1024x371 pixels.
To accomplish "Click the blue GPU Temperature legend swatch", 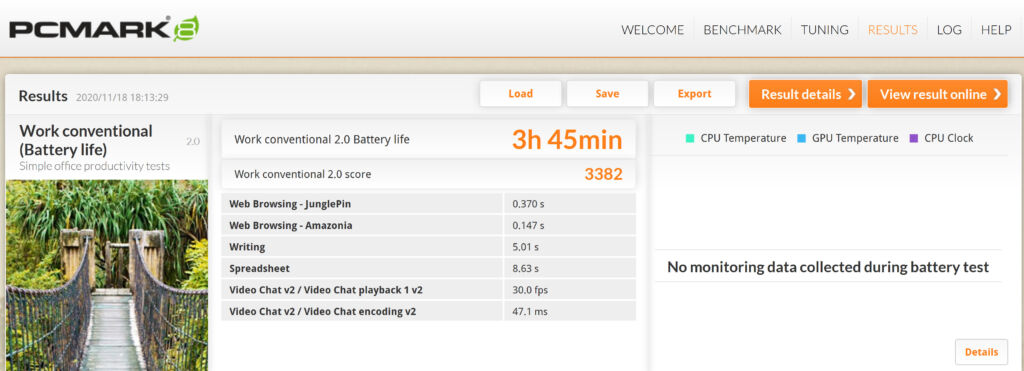I will point(801,138).
